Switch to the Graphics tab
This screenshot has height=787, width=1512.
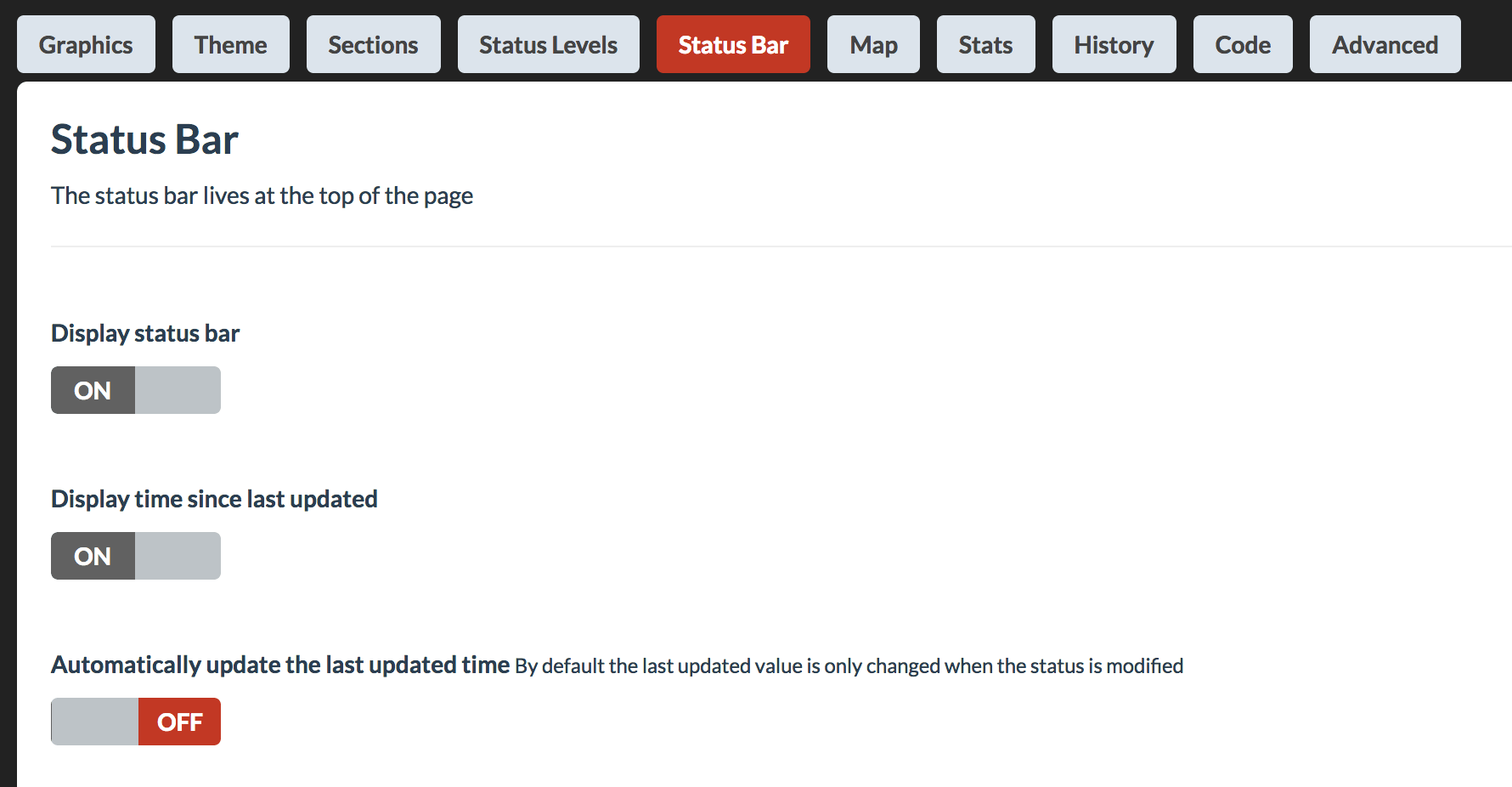[86, 44]
